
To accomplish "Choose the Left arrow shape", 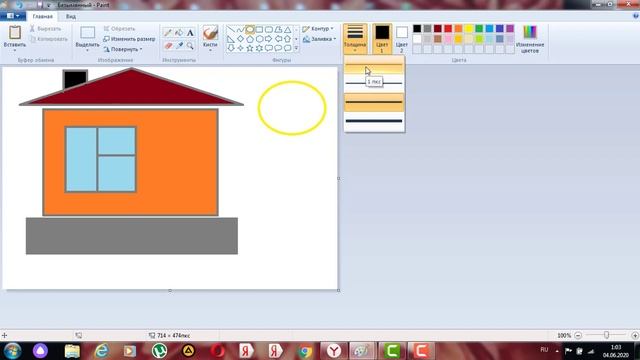I will pyautogui.click(x=278, y=39).
